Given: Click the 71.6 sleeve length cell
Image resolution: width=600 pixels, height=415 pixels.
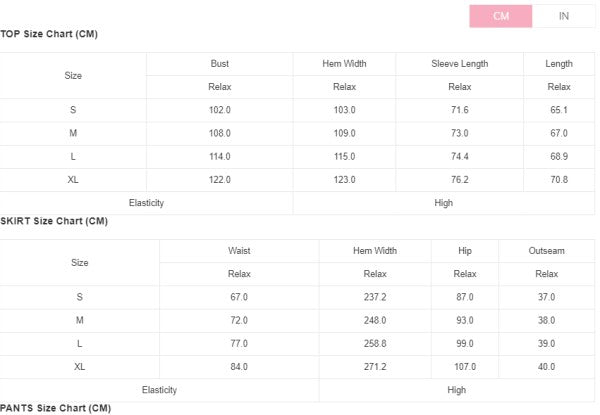Looking at the screenshot, I should pos(459,110).
